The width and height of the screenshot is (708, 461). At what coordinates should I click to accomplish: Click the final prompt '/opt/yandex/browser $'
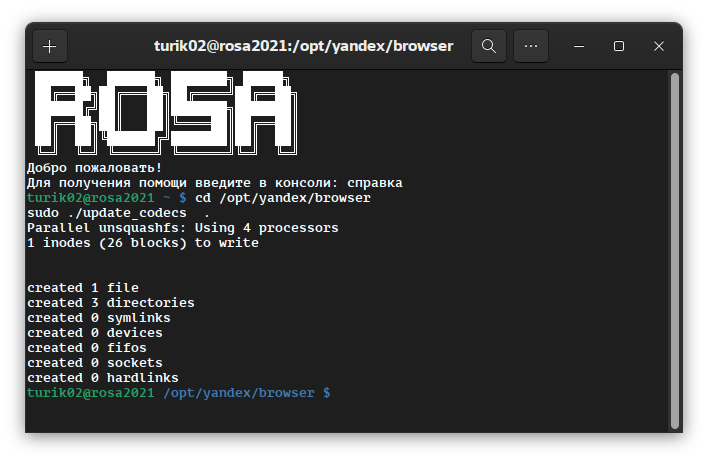247,393
